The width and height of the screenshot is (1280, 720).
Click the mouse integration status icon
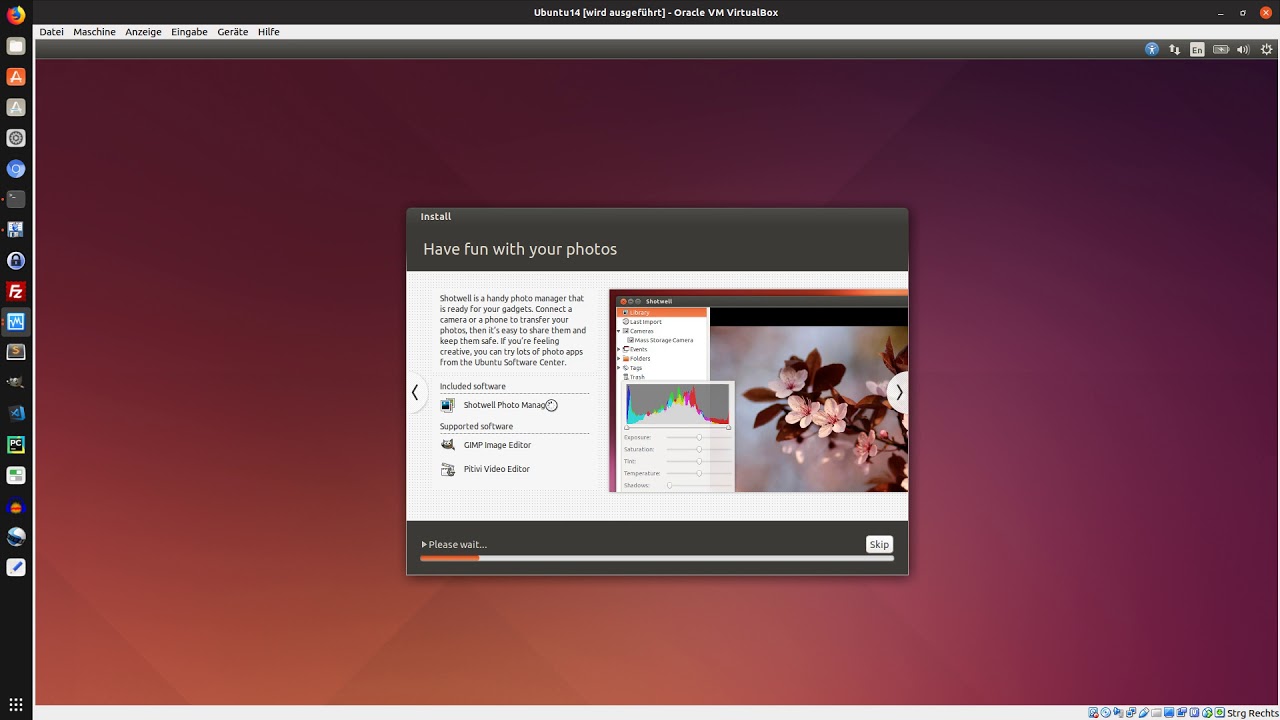(x=1207, y=712)
